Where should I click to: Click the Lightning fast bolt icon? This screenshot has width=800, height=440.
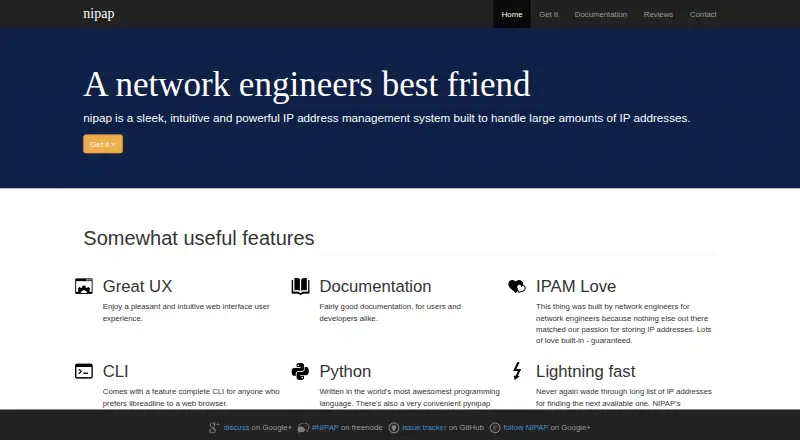click(517, 371)
